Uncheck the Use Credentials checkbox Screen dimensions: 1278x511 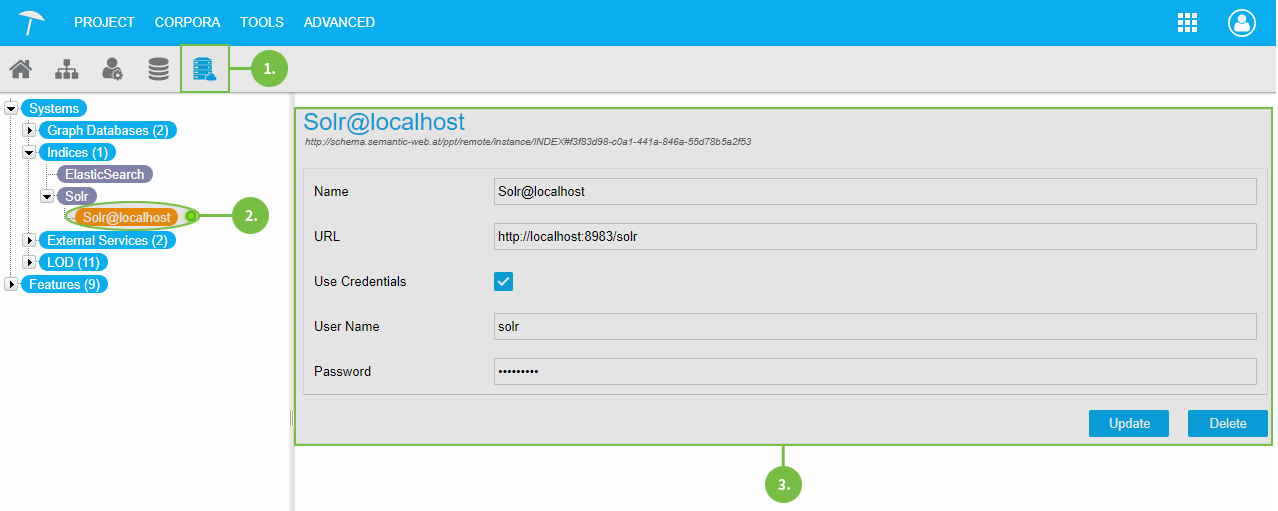click(x=504, y=282)
